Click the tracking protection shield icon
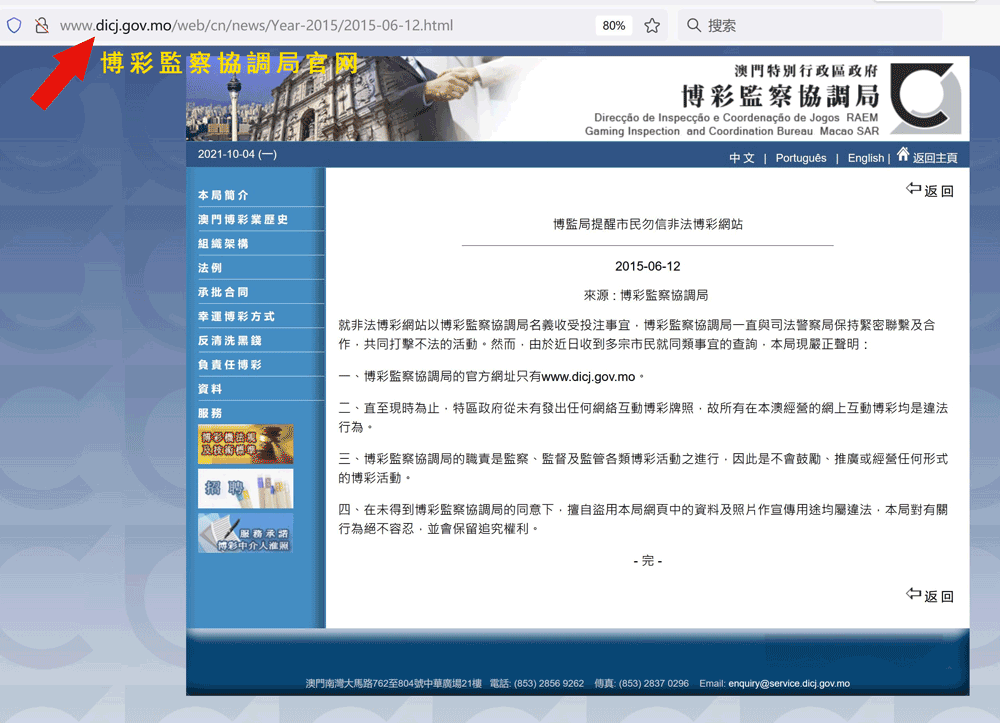 pos(14,26)
